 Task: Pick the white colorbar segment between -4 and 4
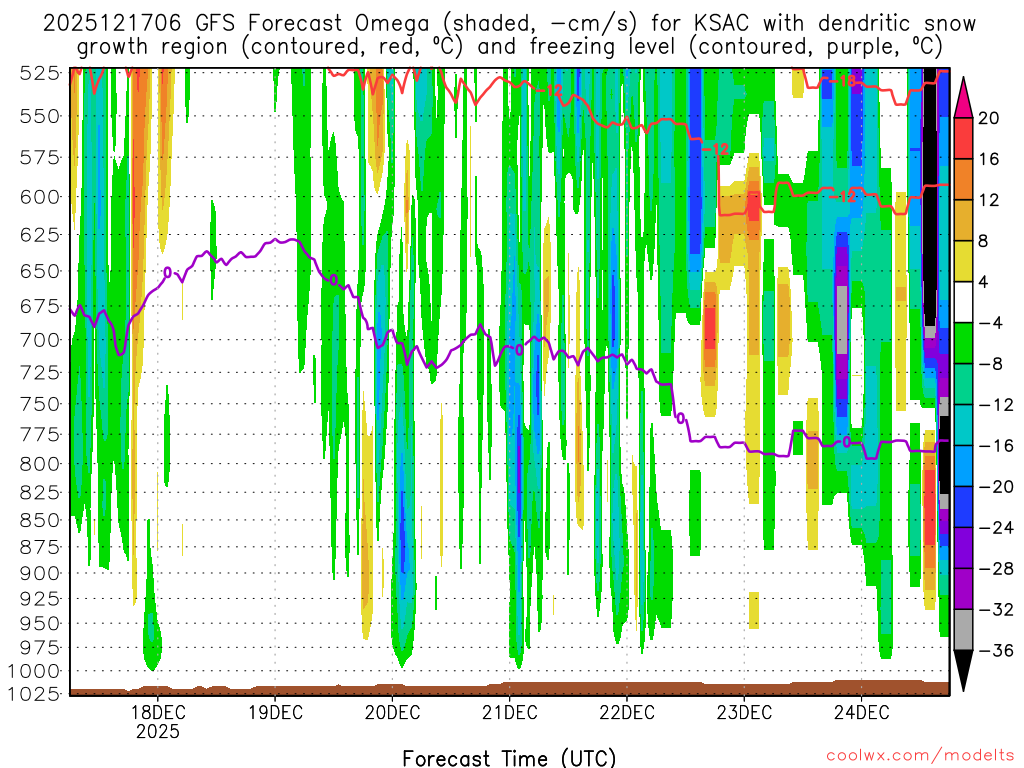tap(963, 302)
